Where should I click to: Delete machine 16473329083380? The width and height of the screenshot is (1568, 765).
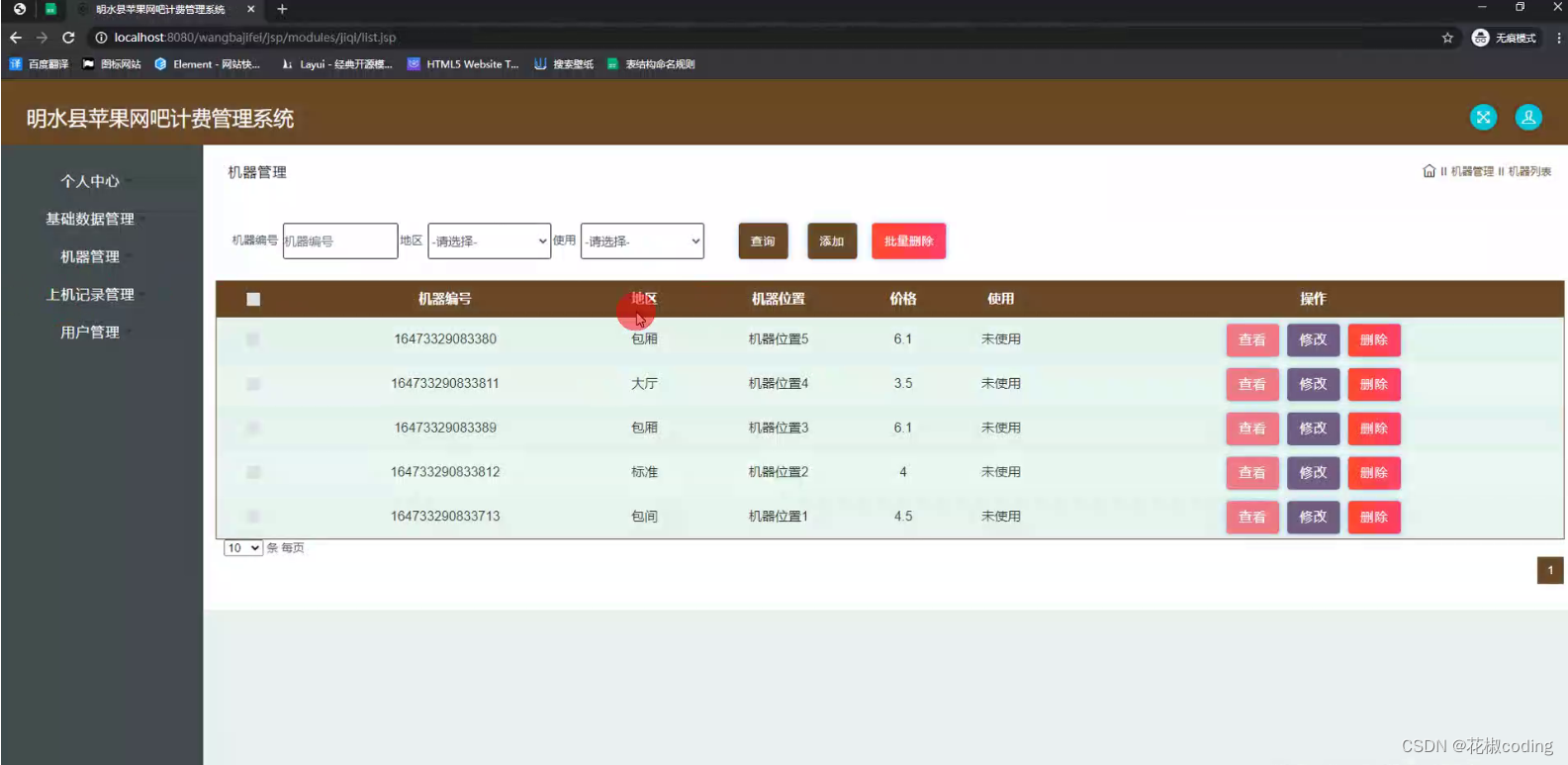coord(1374,339)
